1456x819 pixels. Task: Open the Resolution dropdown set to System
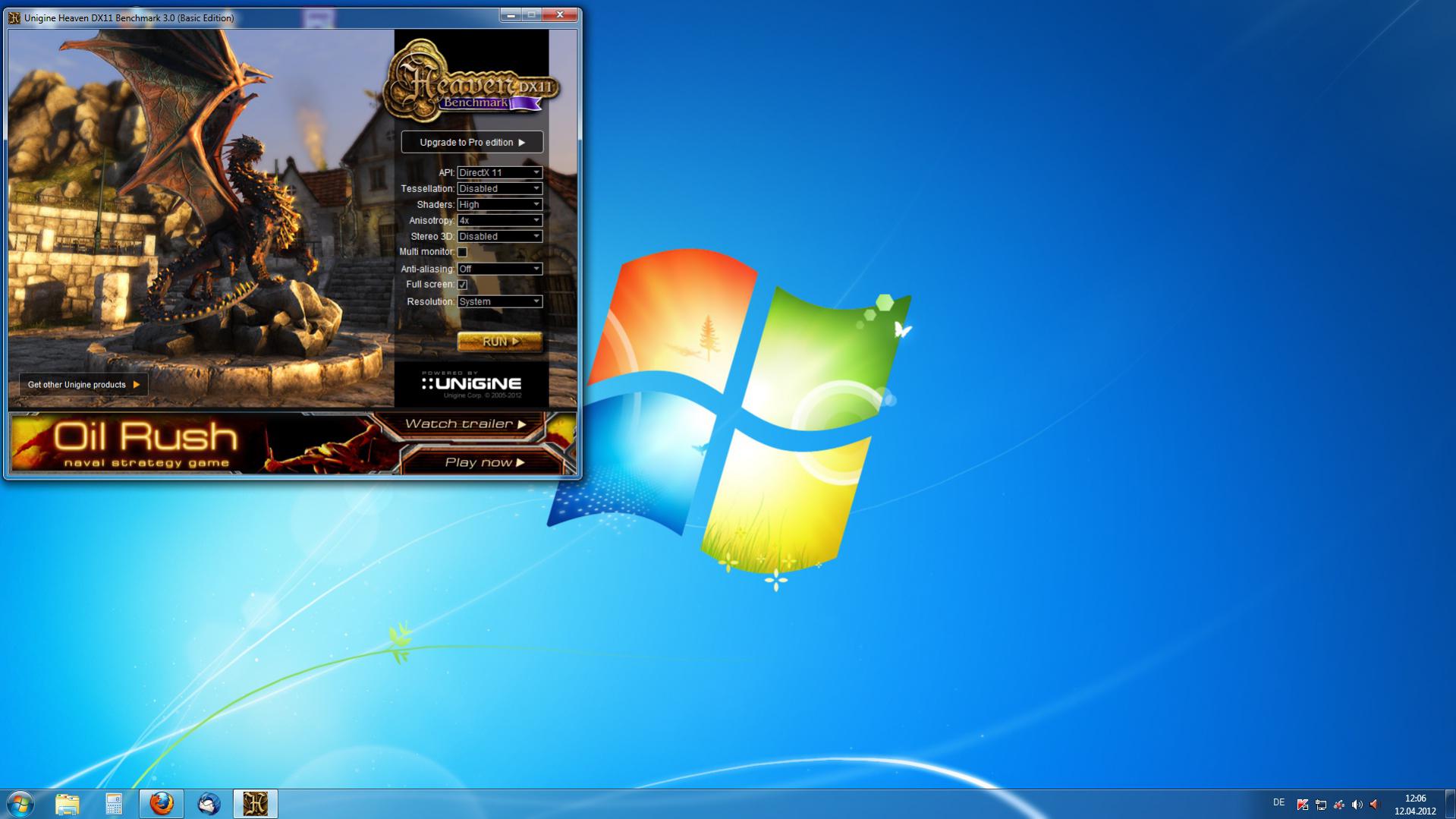tap(499, 301)
